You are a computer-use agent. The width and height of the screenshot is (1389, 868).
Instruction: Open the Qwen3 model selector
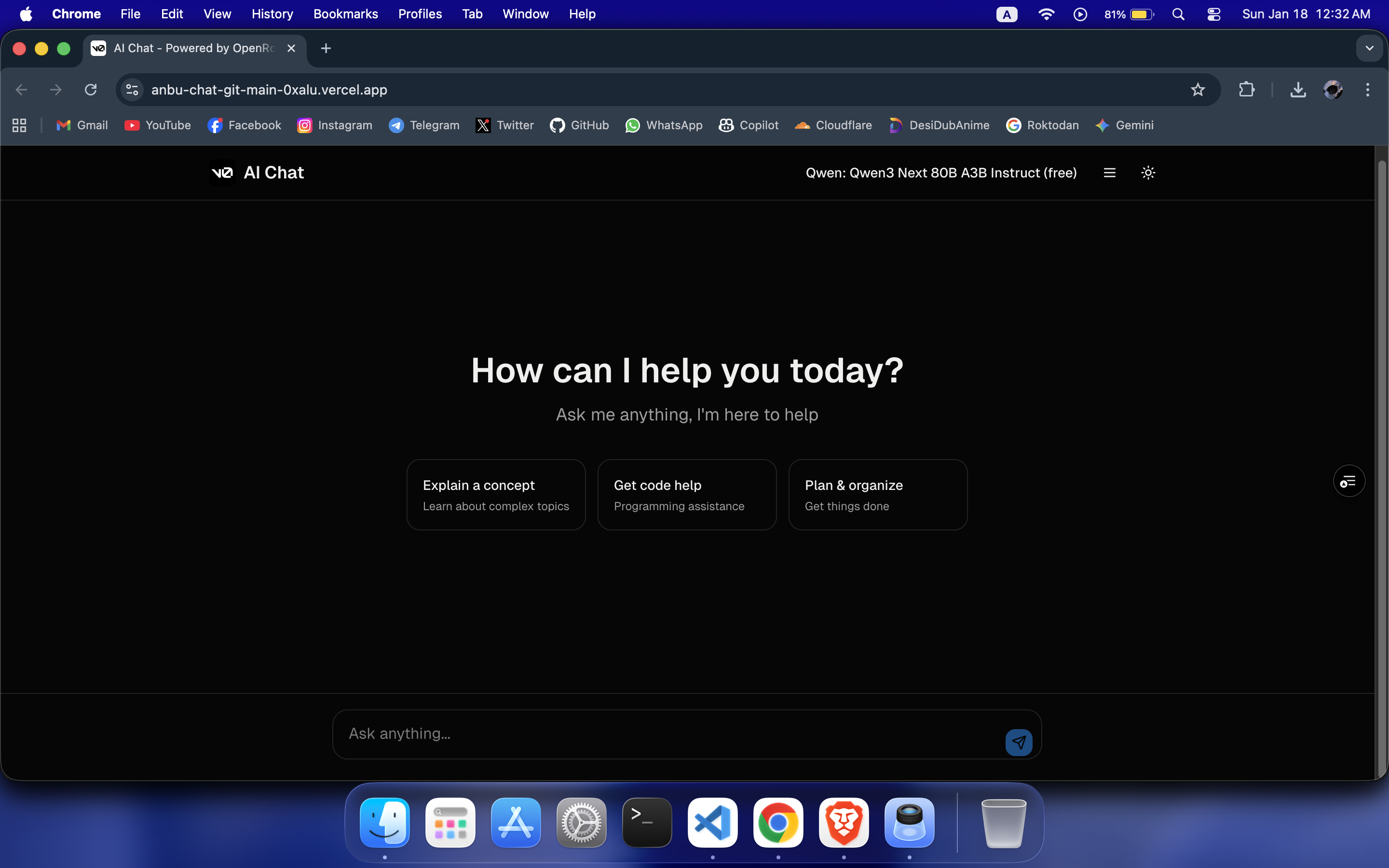(x=941, y=172)
